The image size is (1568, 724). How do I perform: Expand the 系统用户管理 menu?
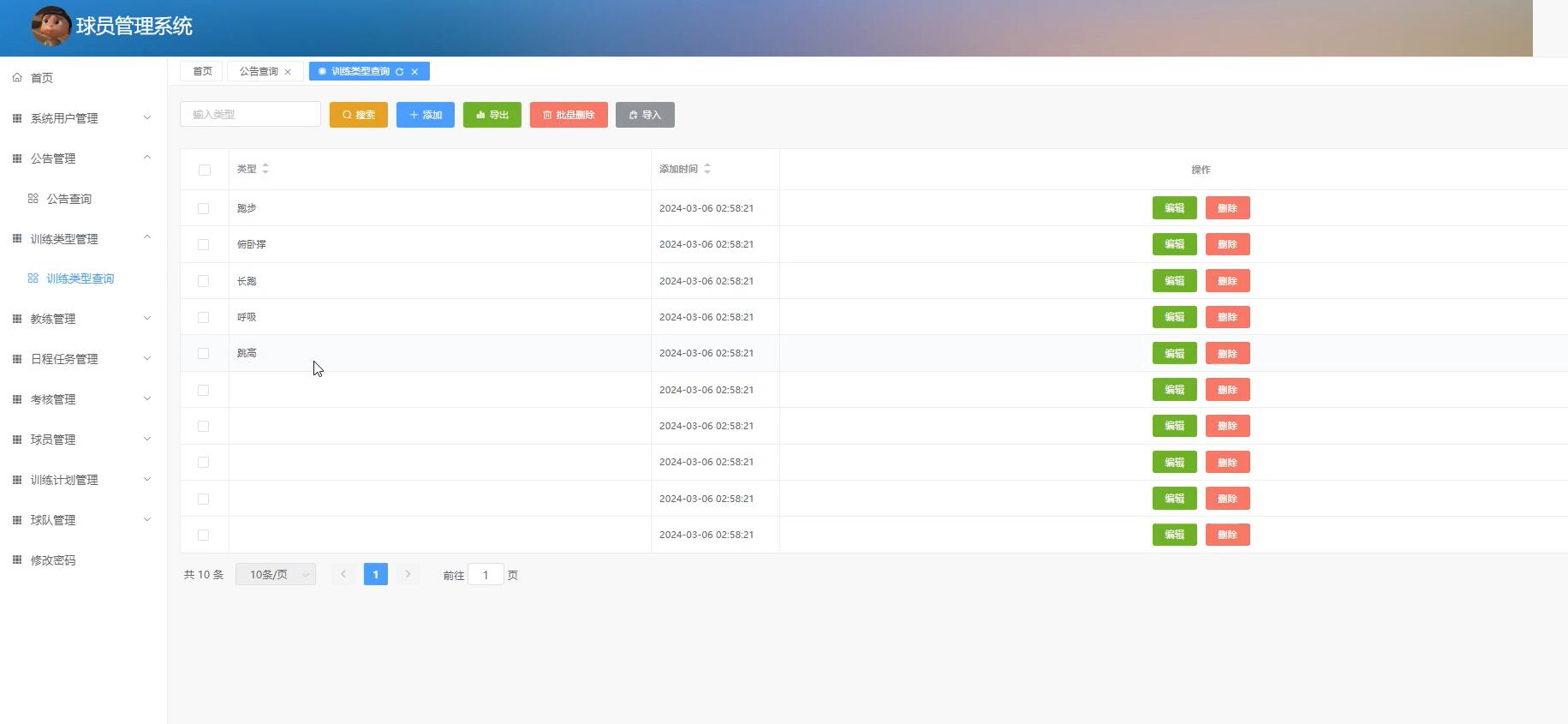point(82,118)
